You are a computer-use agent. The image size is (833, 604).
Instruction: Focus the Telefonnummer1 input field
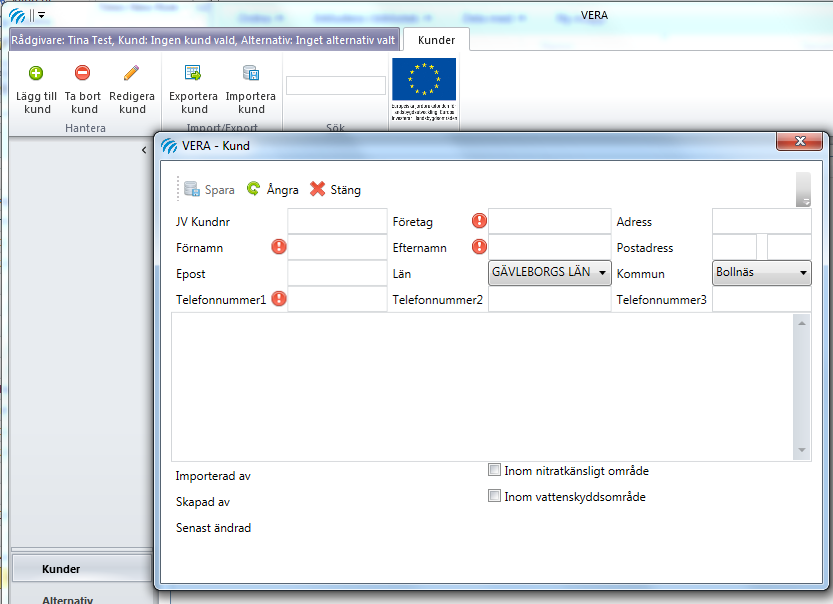tap(337, 299)
